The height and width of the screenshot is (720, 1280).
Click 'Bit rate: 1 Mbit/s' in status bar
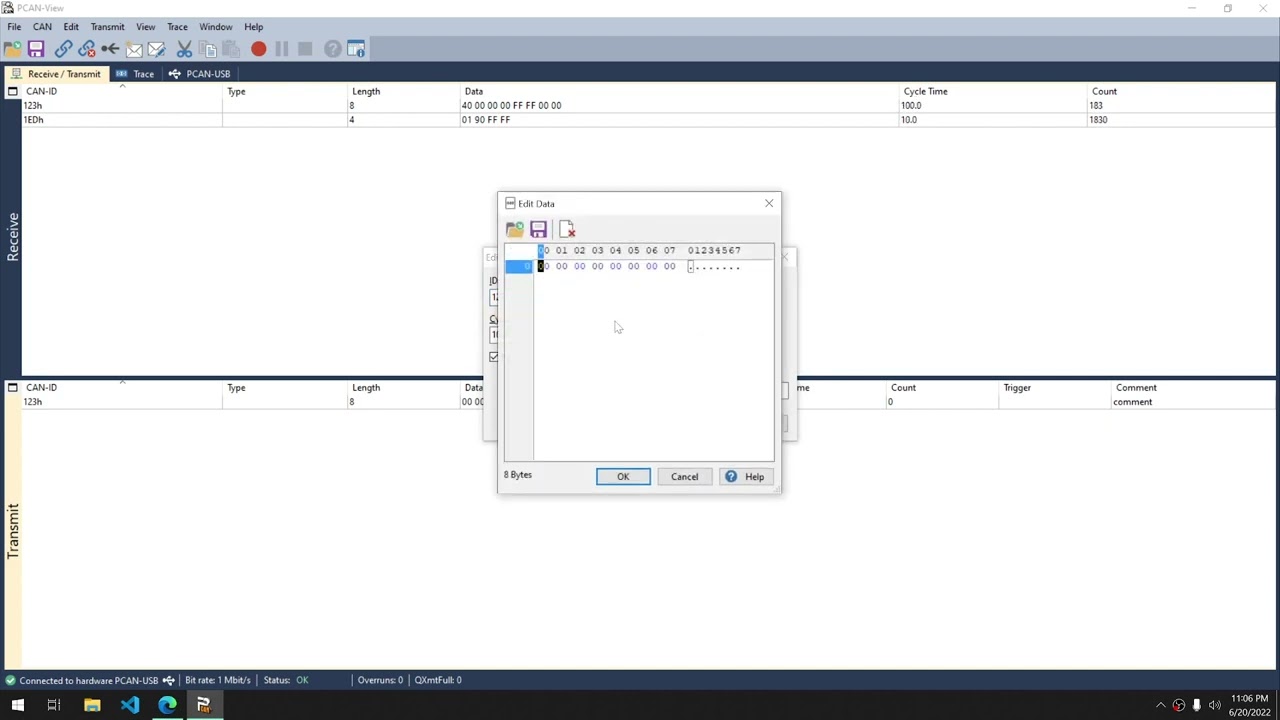click(218, 680)
